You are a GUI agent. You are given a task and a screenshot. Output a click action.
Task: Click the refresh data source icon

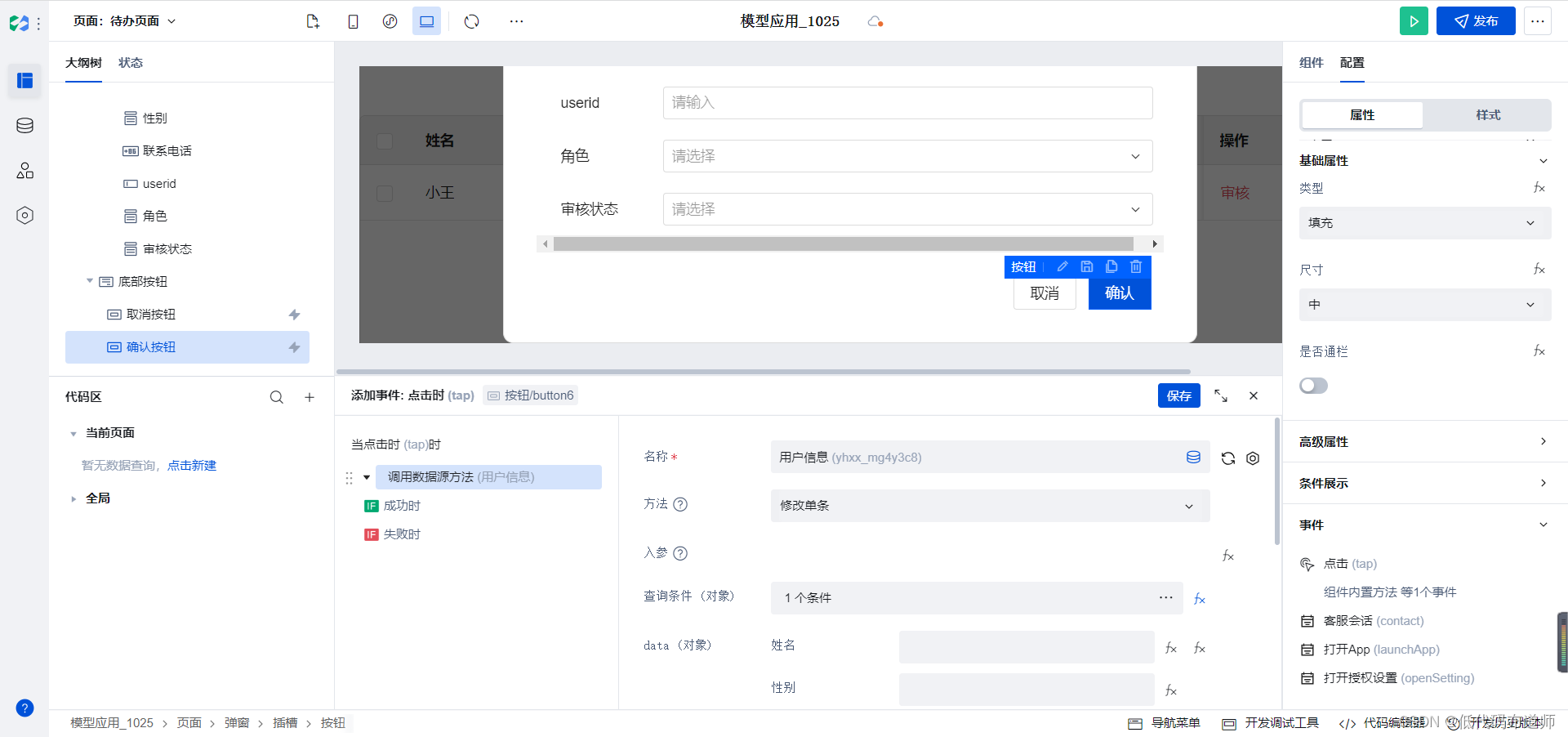coord(1227,458)
